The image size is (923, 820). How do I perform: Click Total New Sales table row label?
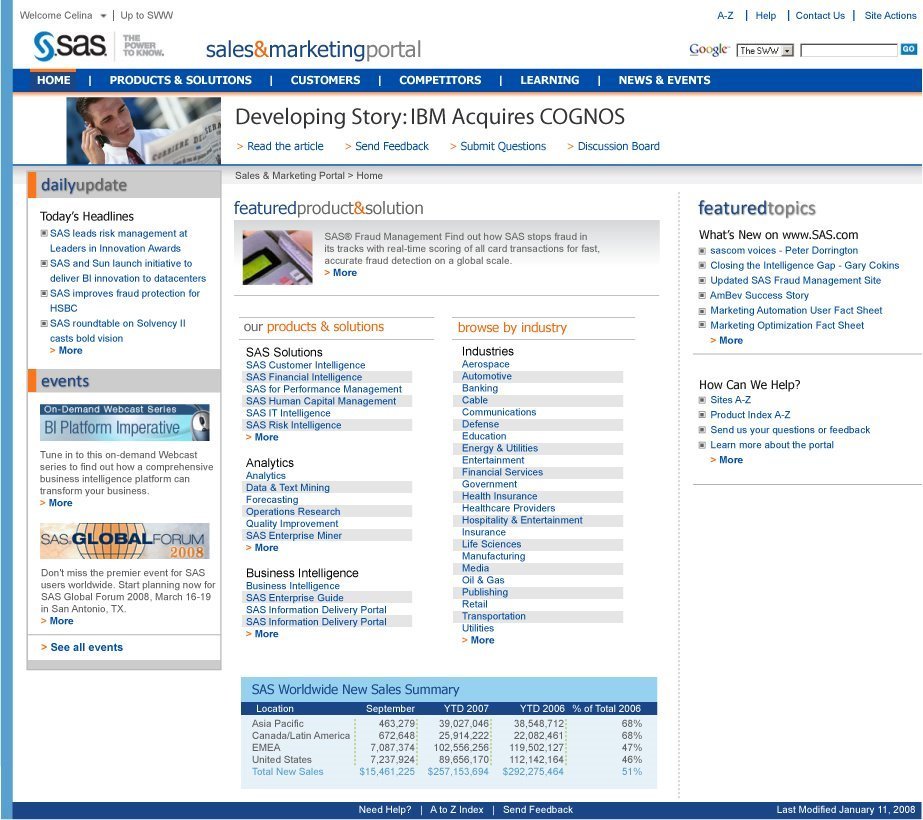tap(287, 771)
